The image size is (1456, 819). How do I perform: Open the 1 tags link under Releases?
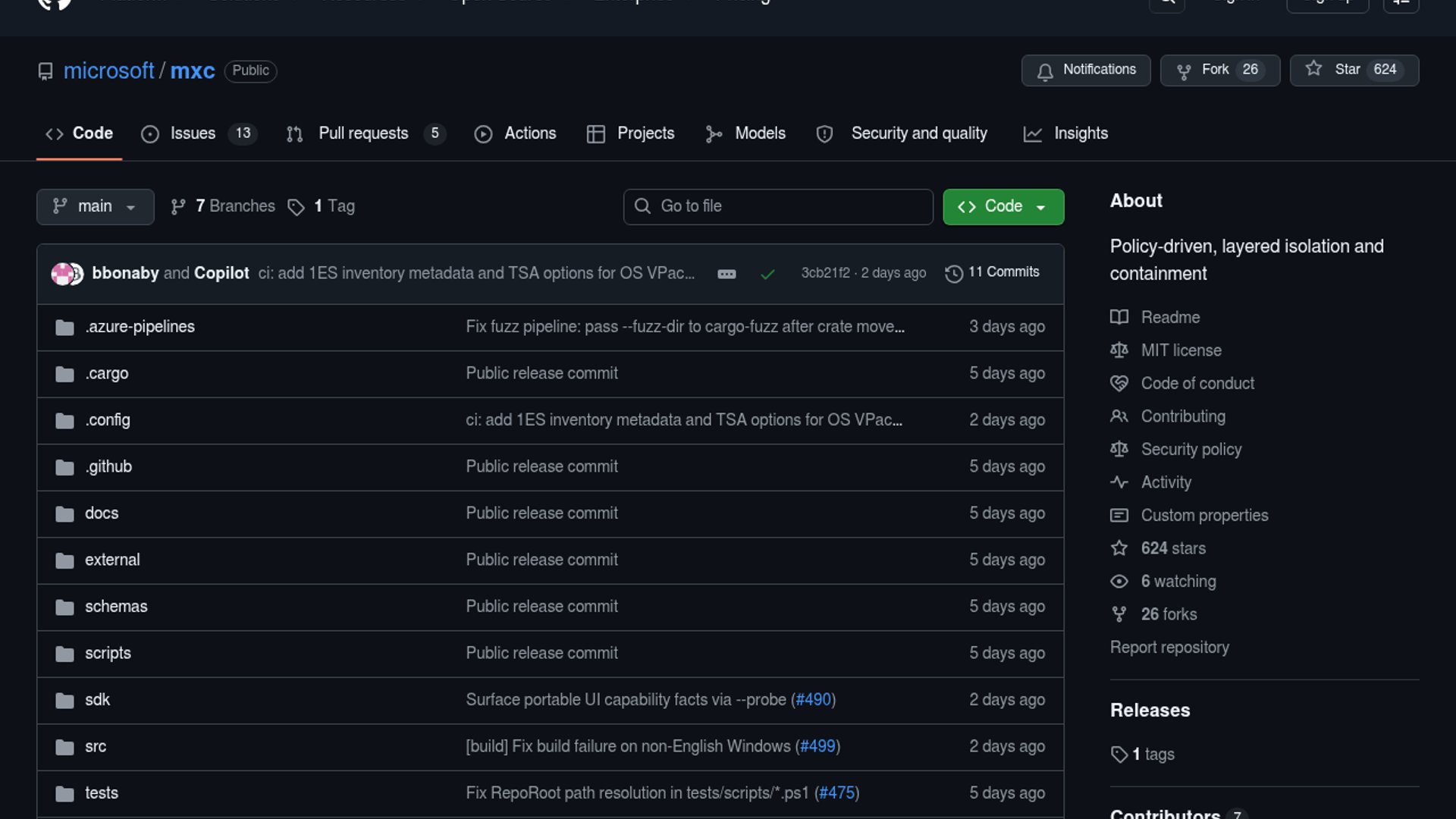(x=1143, y=755)
